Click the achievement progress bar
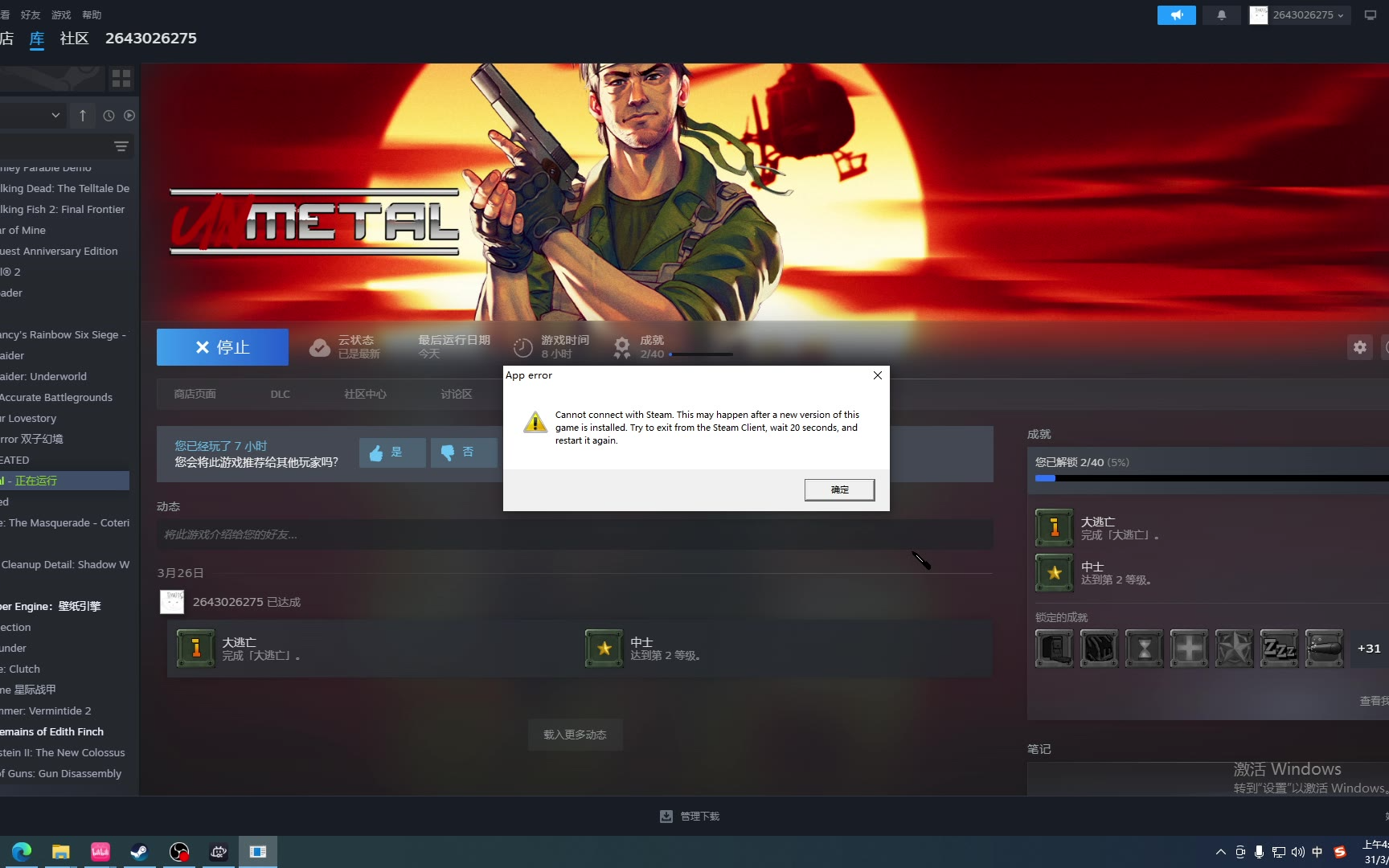This screenshot has height=868, width=1389. (1211, 478)
